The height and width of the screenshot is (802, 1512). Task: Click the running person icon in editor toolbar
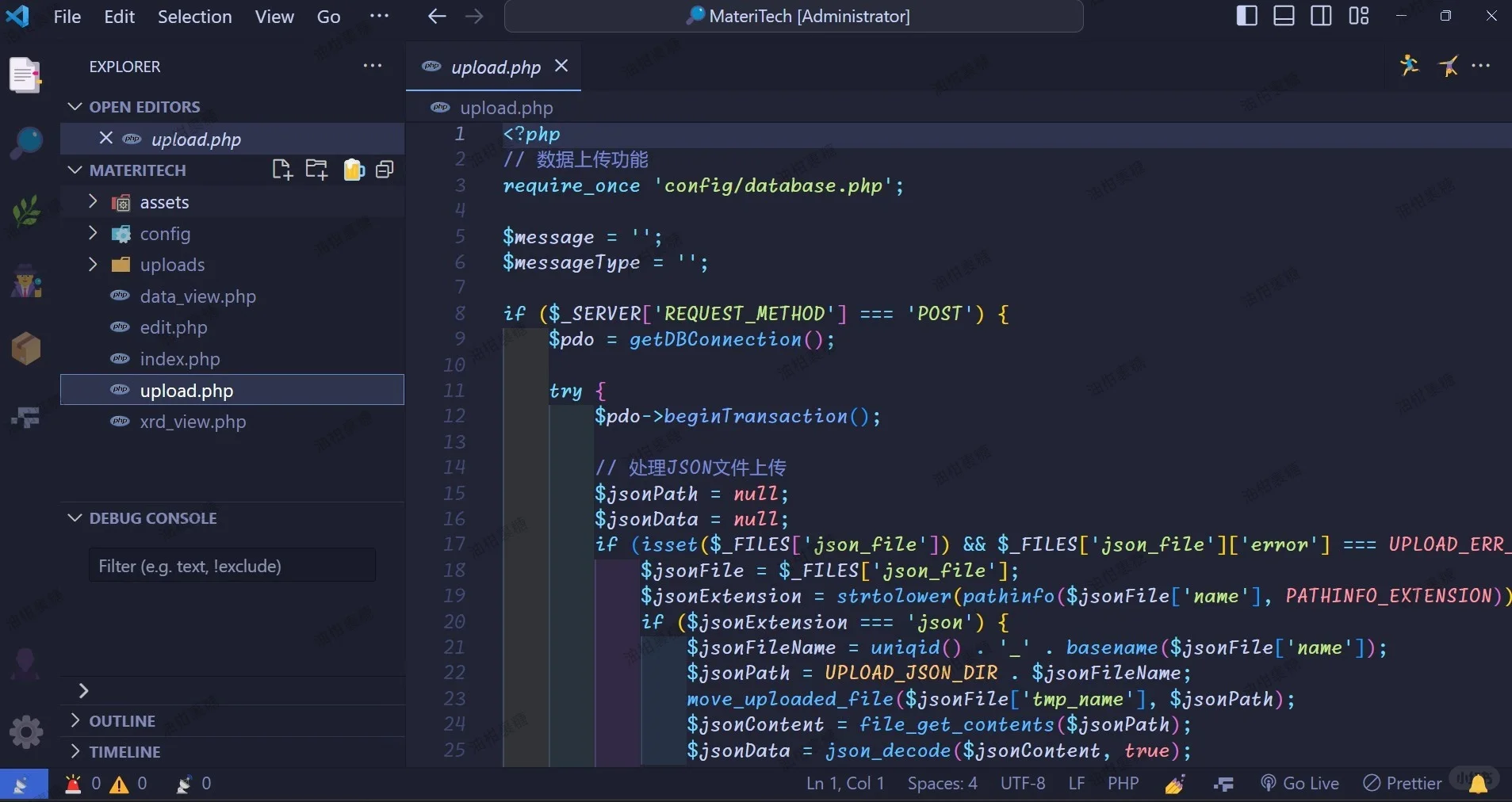[1410, 66]
